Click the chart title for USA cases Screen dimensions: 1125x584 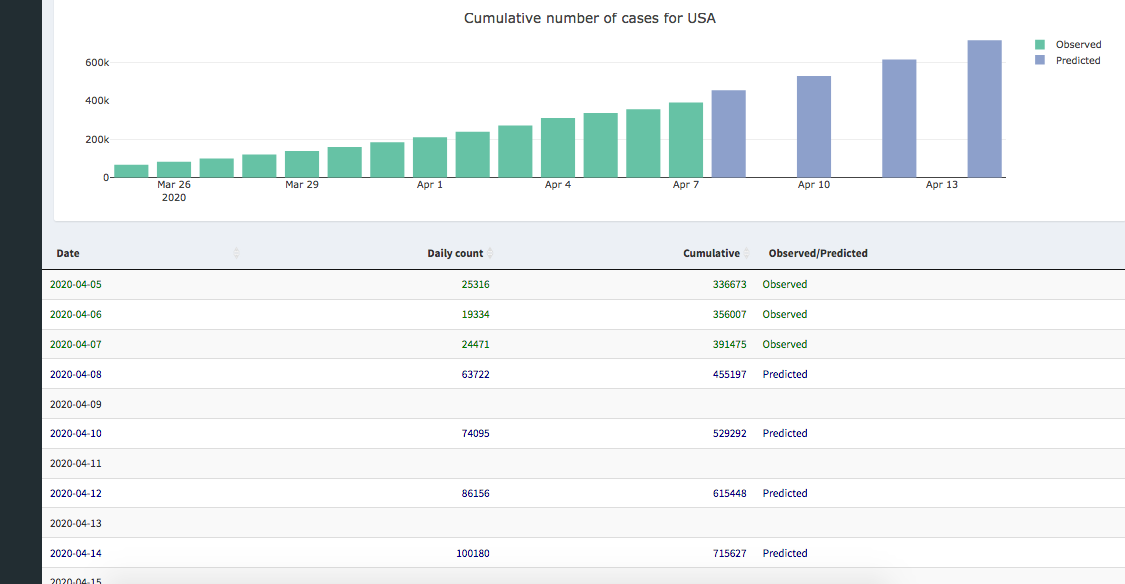(x=589, y=18)
